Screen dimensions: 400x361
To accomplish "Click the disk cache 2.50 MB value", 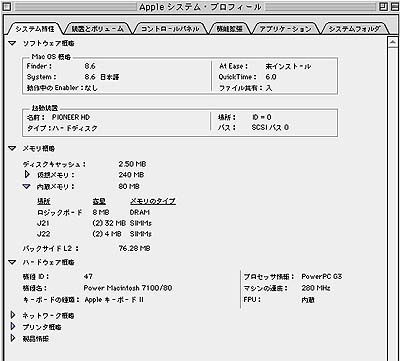I will [132, 164].
